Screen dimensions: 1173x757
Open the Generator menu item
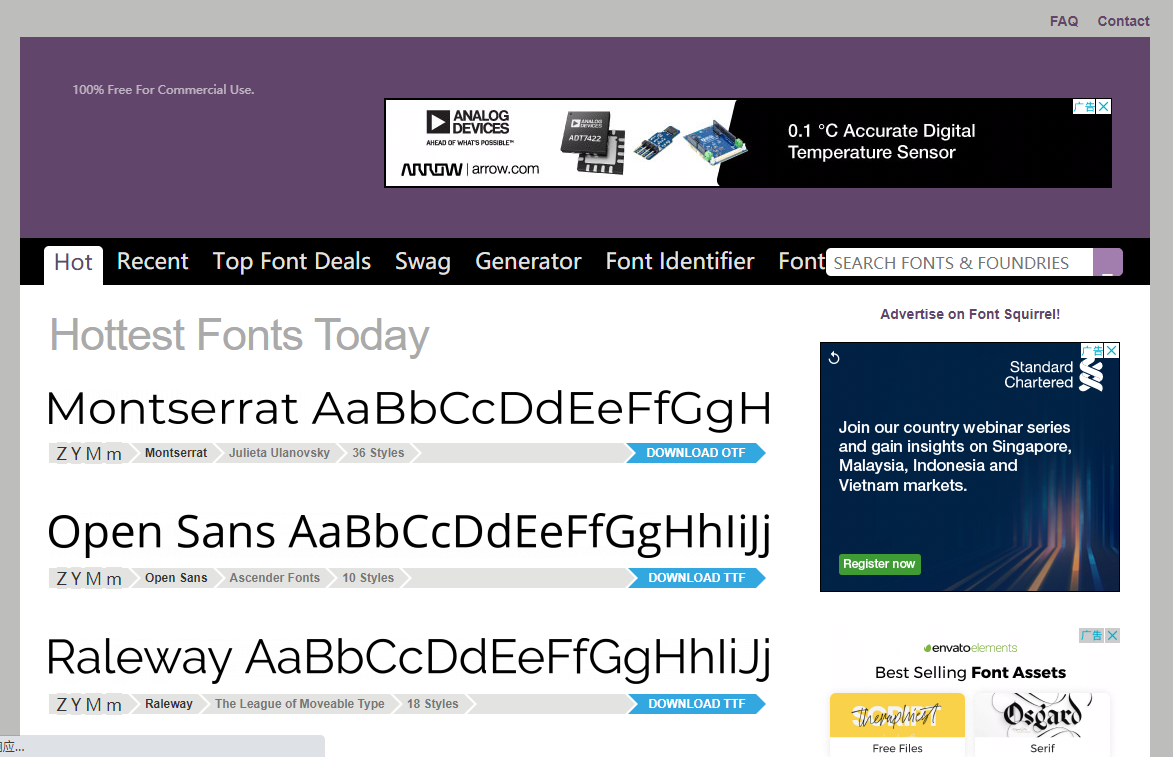tap(528, 261)
